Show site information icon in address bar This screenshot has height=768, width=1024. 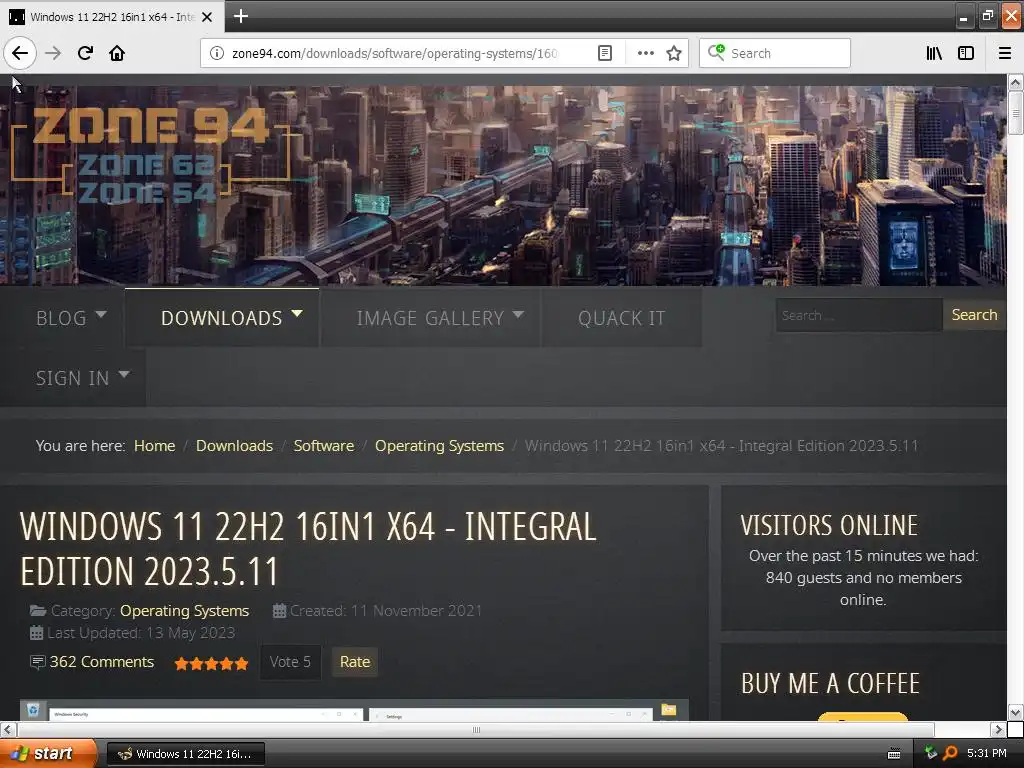point(216,53)
